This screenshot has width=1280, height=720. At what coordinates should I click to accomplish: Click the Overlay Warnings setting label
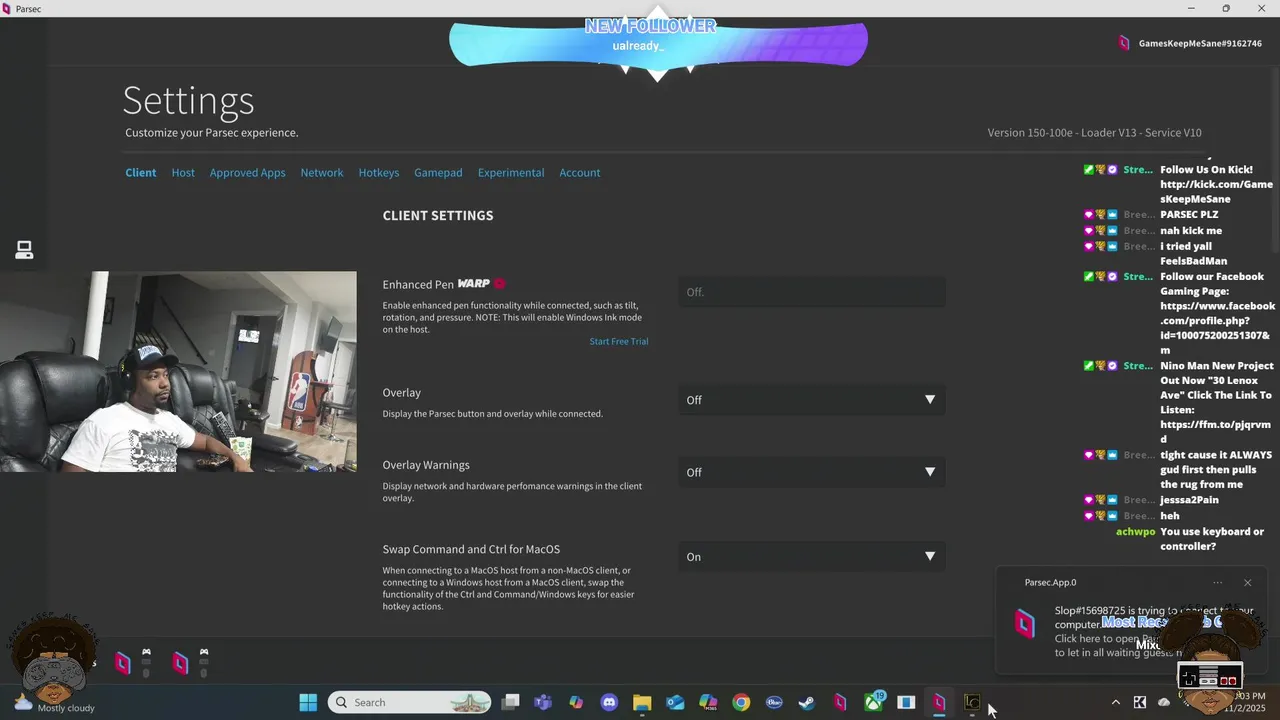pyautogui.click(x=426, y=465)
